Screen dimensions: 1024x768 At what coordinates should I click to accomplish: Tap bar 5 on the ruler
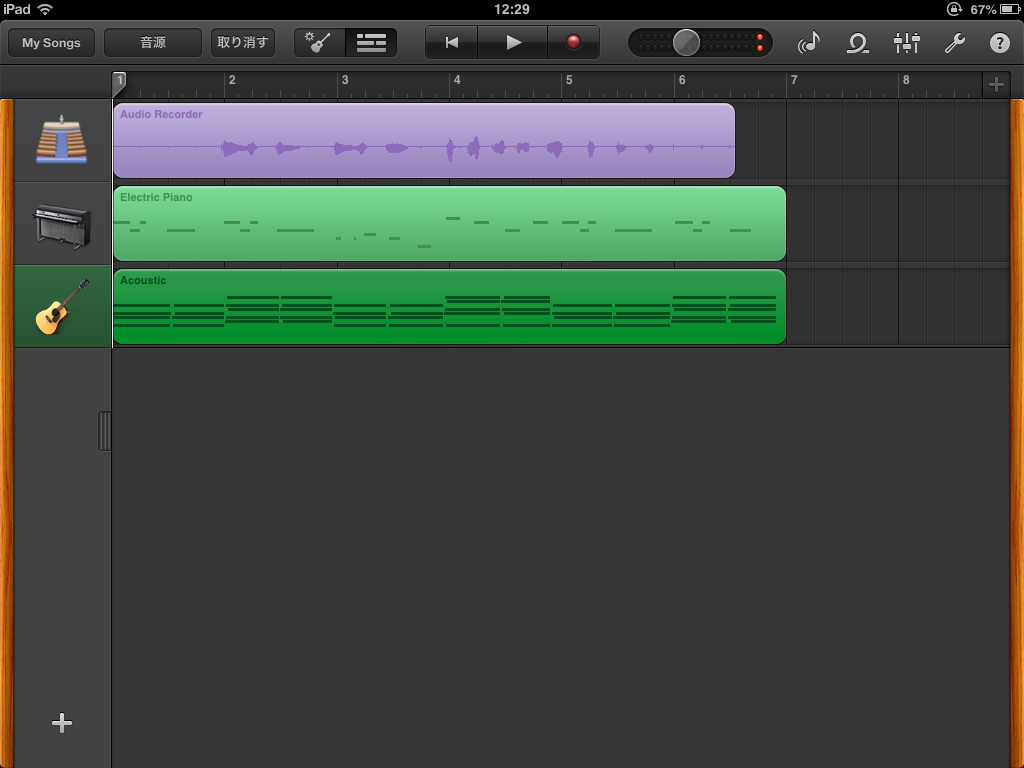pos(569,80)
